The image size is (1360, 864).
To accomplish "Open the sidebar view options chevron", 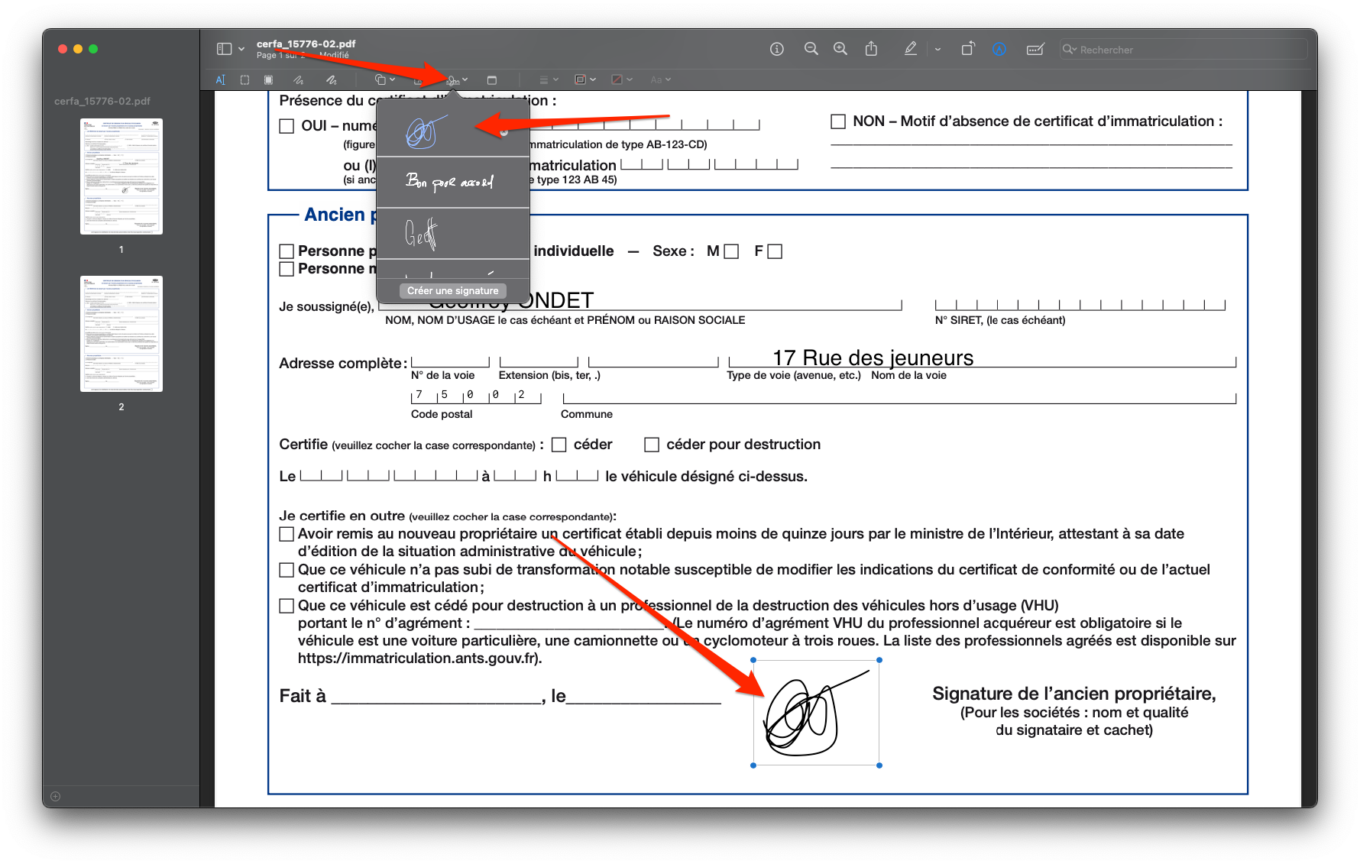I will tap(241, 49).
